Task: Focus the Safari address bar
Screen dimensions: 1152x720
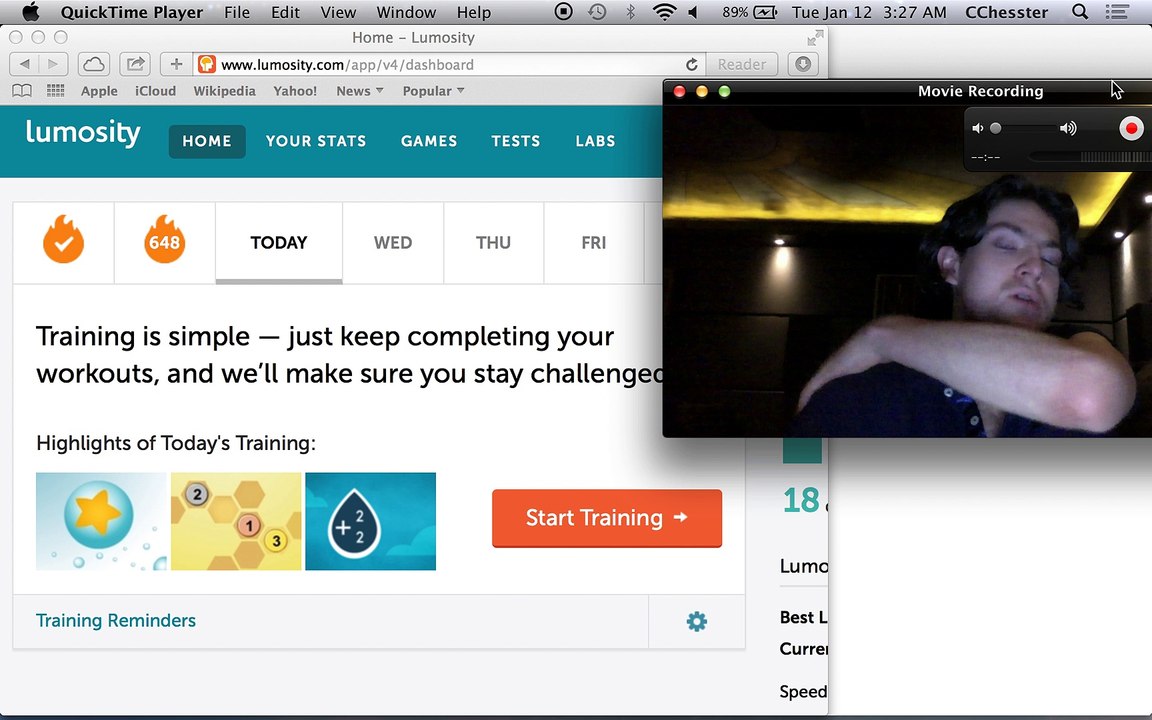Action: [450, 64]
